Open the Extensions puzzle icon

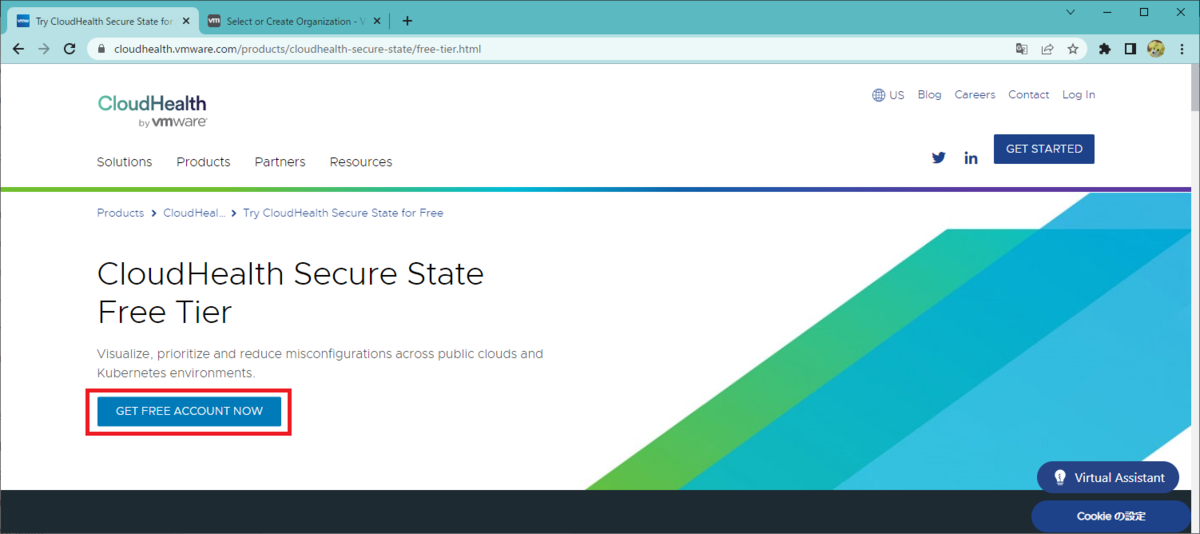click(1105, 48)
